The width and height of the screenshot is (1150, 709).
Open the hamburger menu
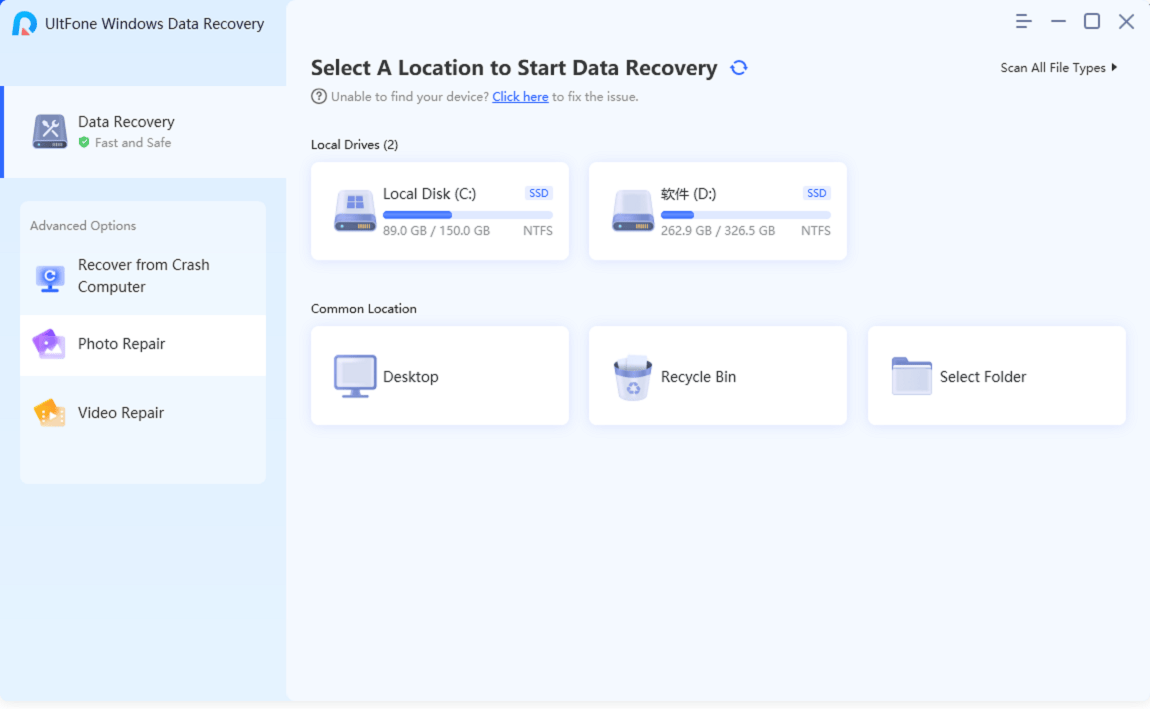coord(1022,21)
